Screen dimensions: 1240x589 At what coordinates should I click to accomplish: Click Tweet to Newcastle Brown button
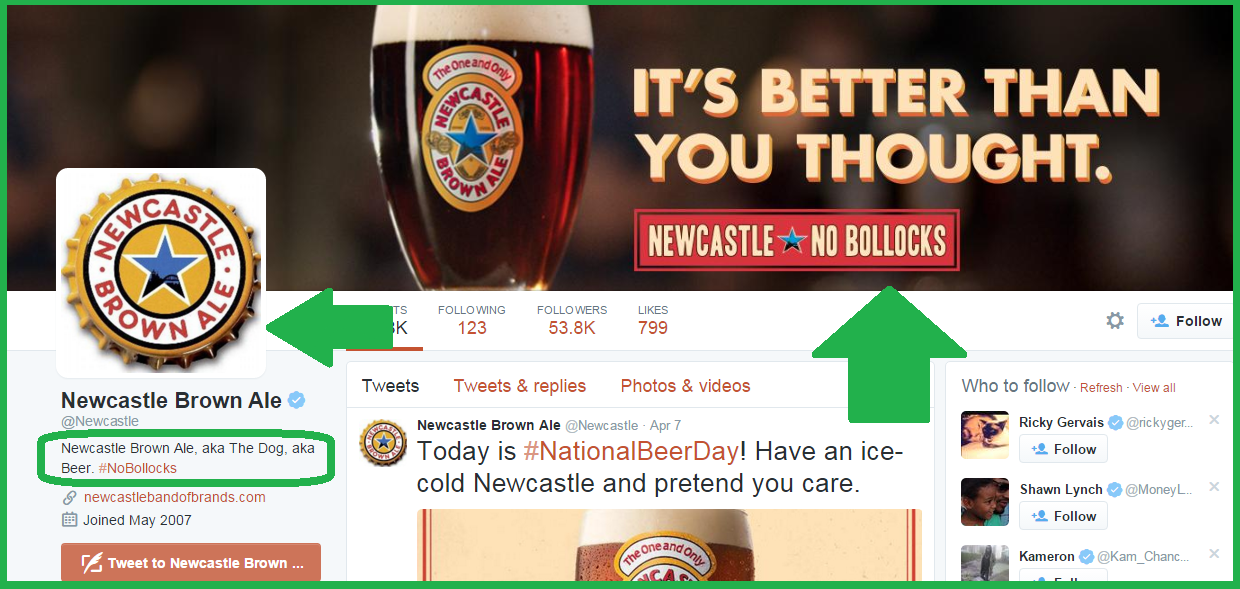tap(191, 562)
